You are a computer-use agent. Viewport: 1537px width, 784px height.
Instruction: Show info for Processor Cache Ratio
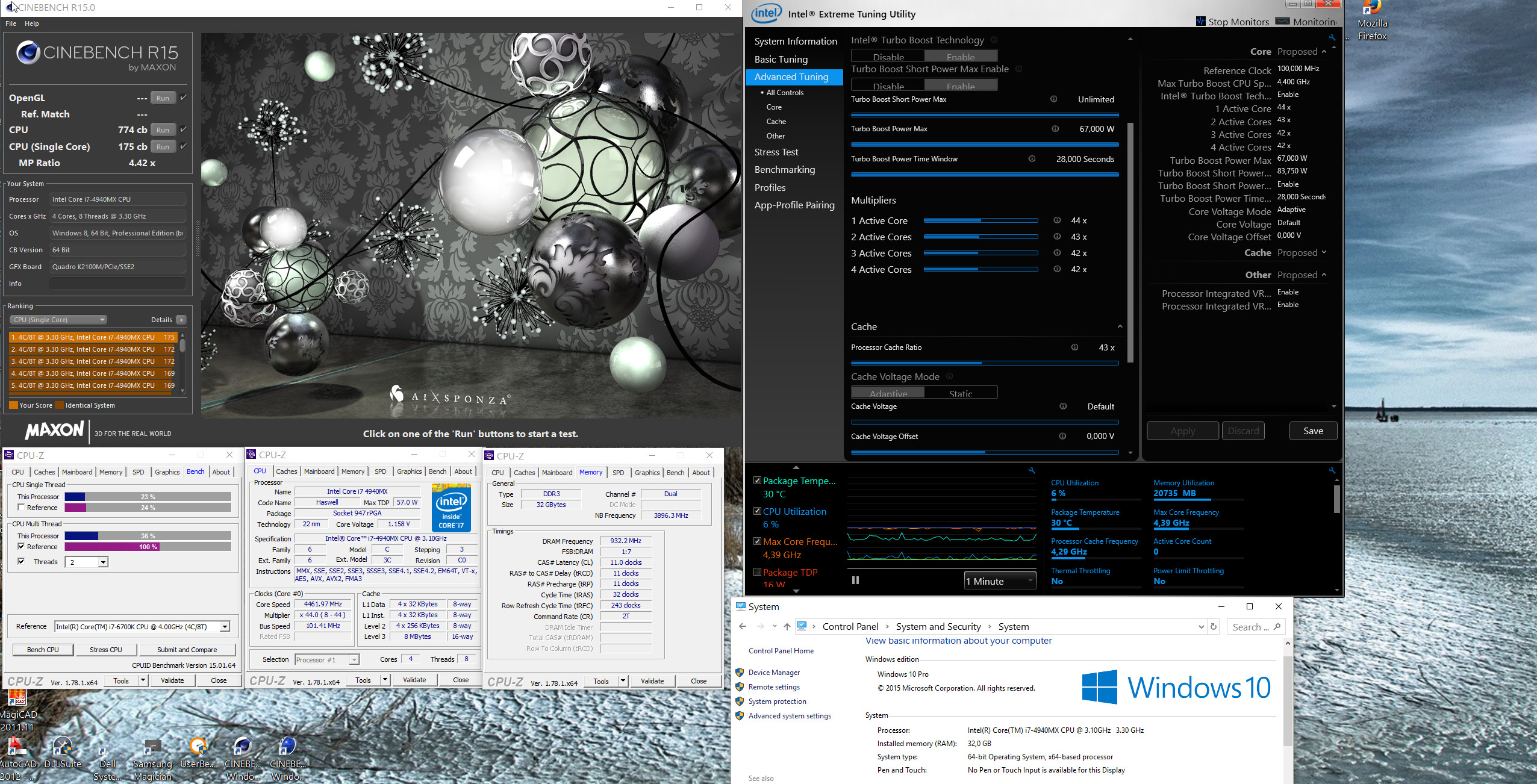[1074, 347]
